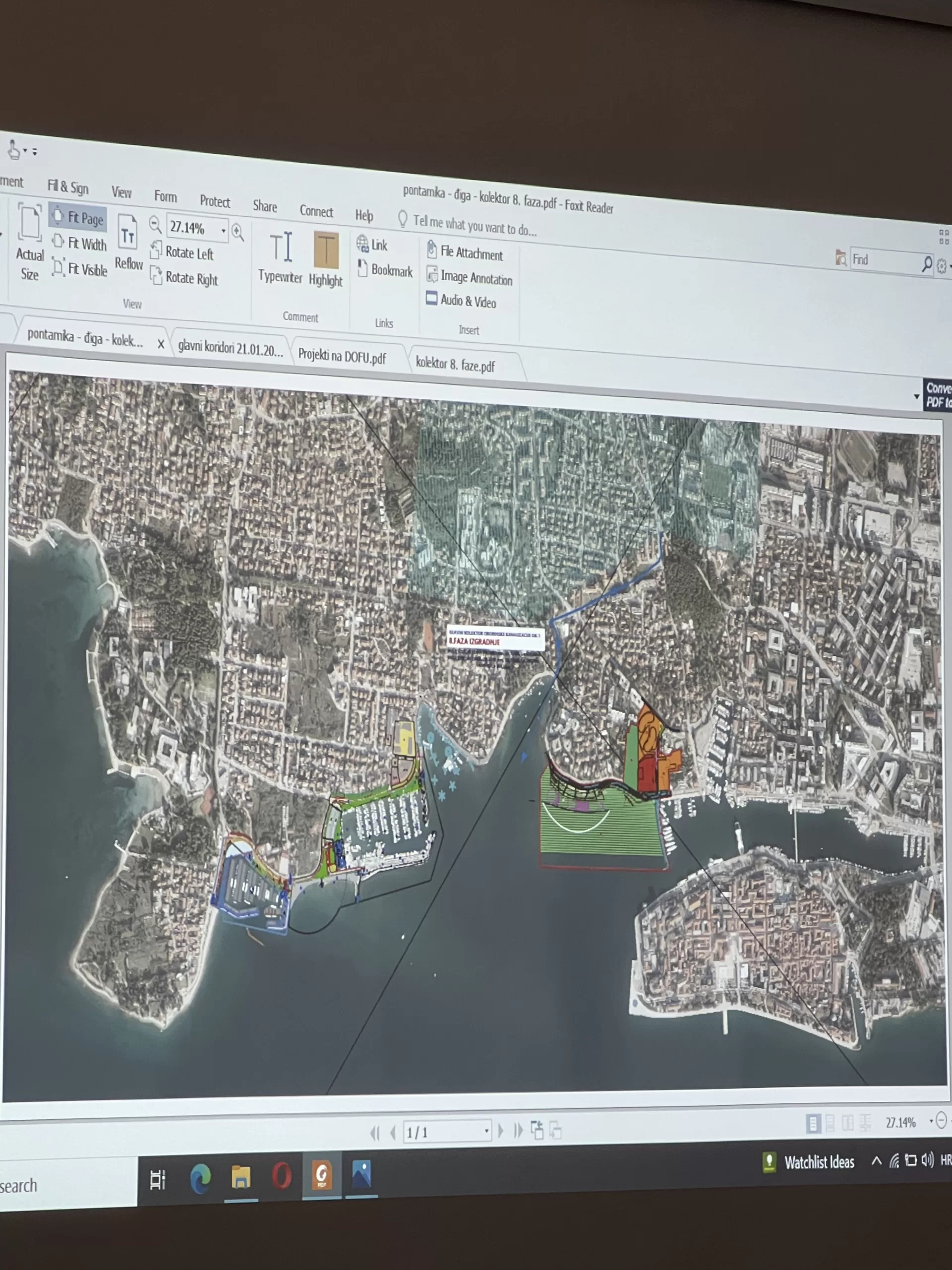Toggle Fit Visible view mode
This screenshot has width=952, height=1270.
click(x=79, y=268)
